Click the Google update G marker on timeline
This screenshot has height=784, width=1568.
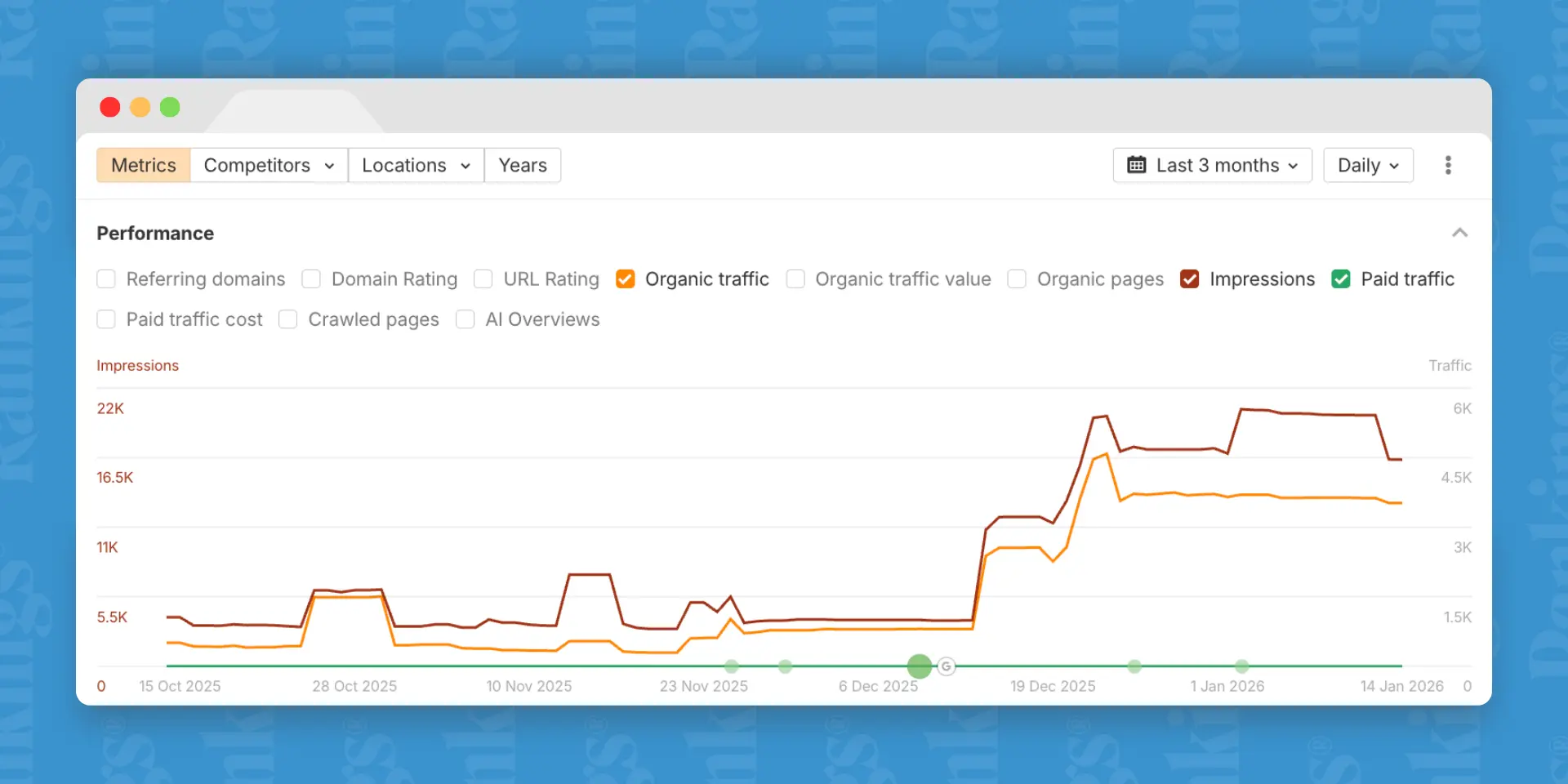pos(946,666)
